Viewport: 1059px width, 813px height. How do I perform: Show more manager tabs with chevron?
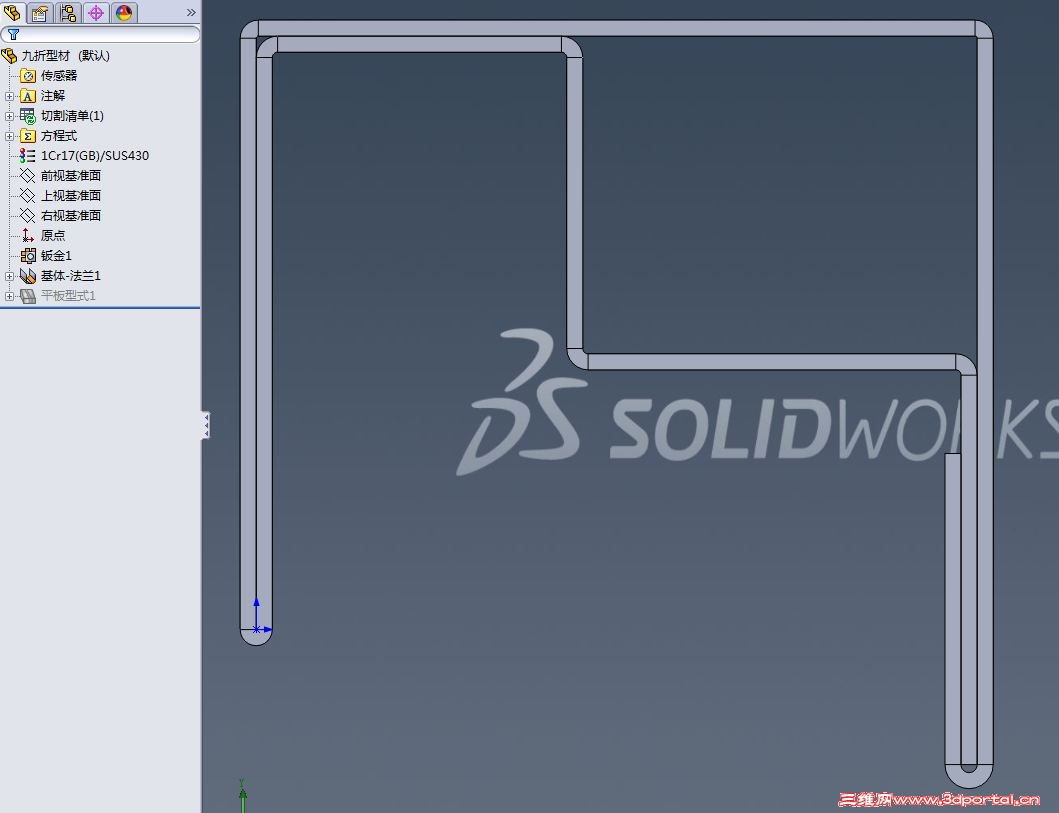coord(191,12)
